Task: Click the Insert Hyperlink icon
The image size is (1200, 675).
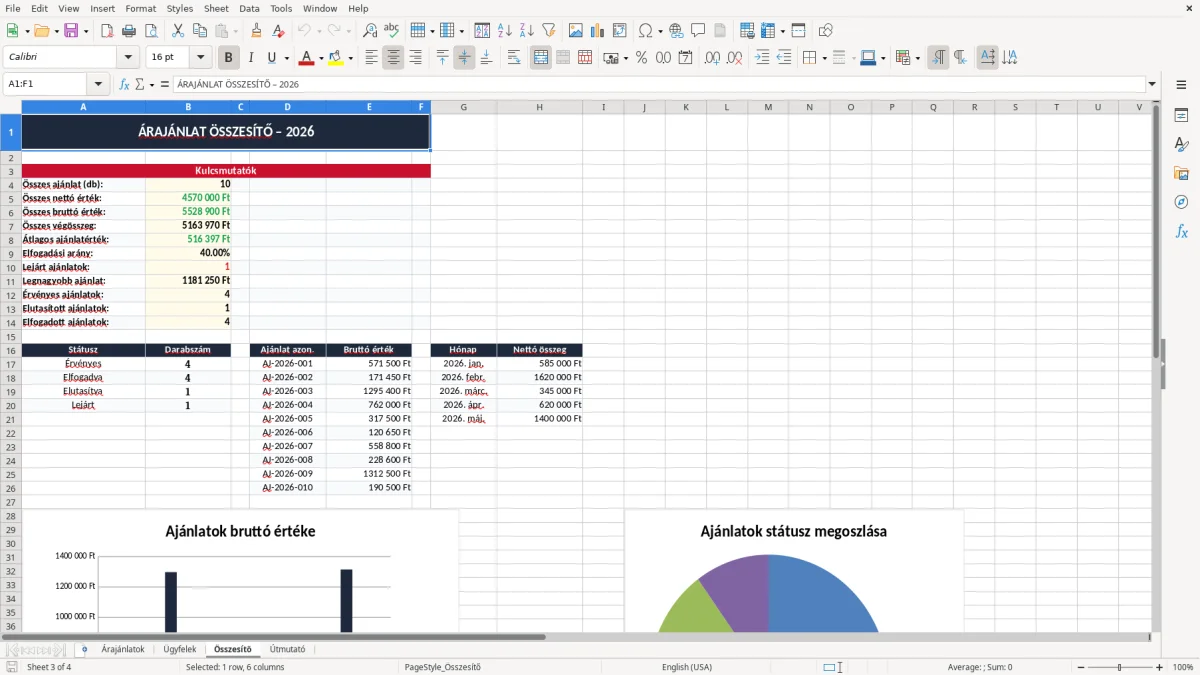Action: point(676,31)
